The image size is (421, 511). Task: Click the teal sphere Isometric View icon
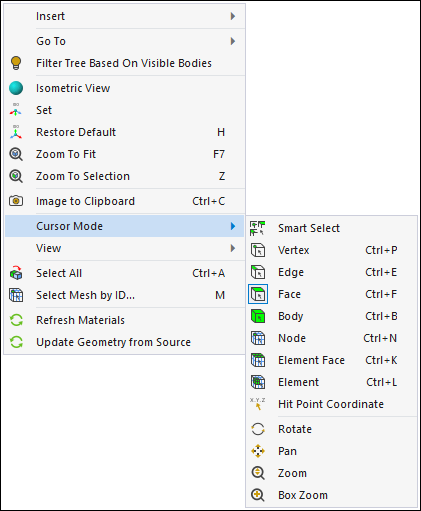tap(16, 88)
